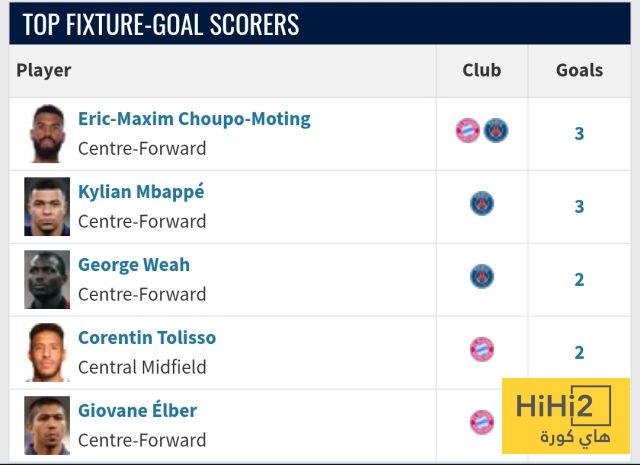This screenshot has height=465, width=640.
Task: Click Giovane Élber name link
Action: 138,411
